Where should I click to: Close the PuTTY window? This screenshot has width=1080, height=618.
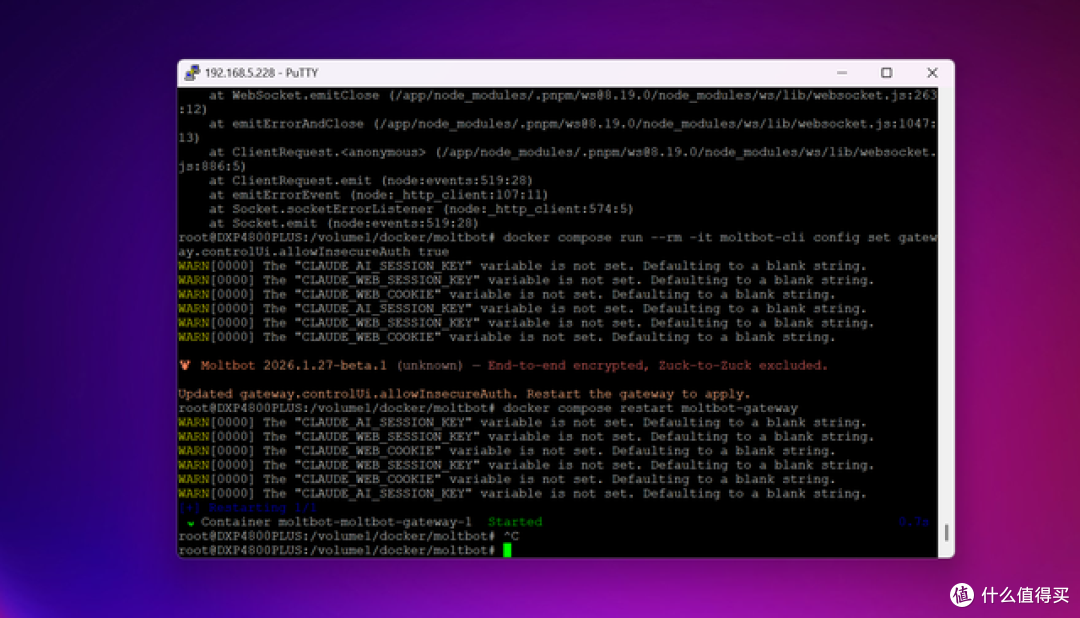tap(932, 72)
